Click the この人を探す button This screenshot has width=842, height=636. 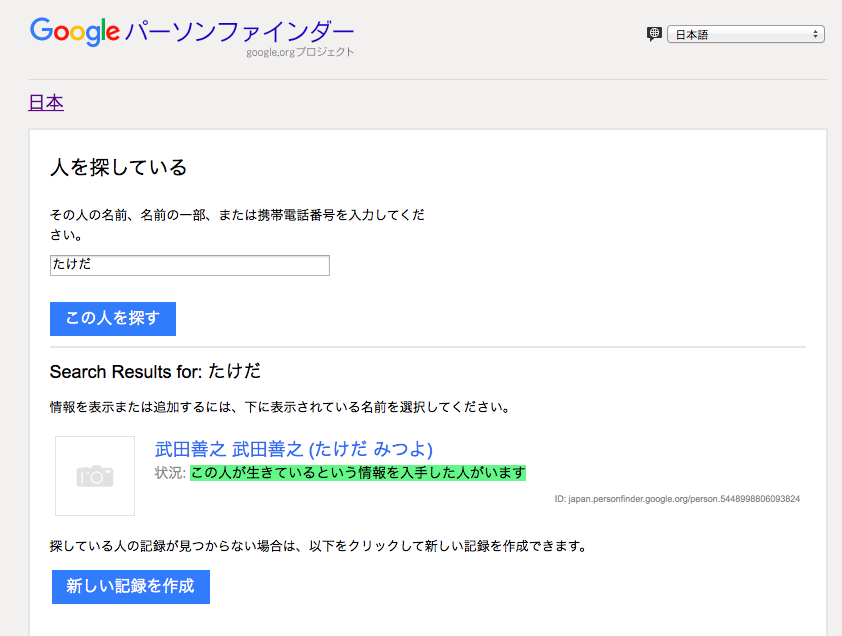(x=113, y=319)
